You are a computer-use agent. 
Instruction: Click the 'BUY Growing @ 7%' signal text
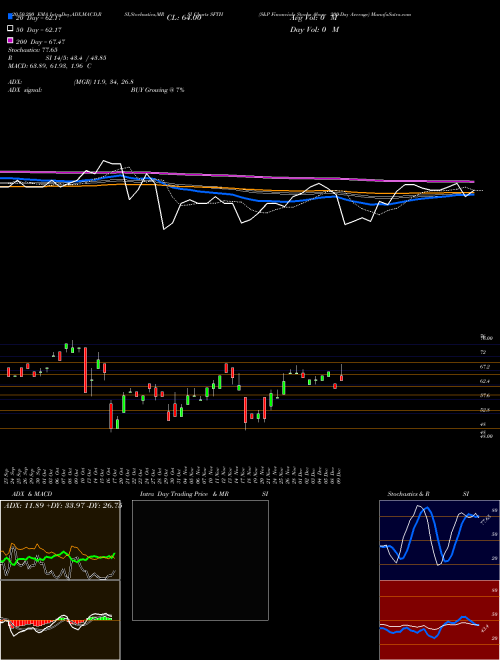[157, 90]
